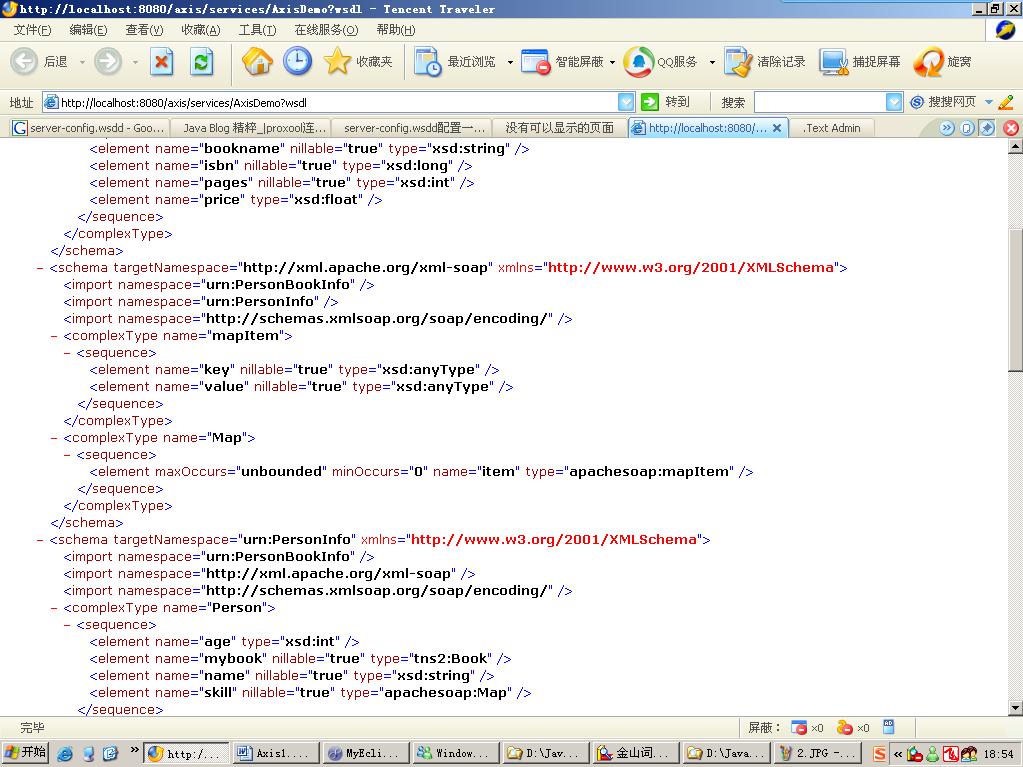1023x767 pixels.
Task: Click the vertical scrollbar thumb
Action: [1015, 300]
